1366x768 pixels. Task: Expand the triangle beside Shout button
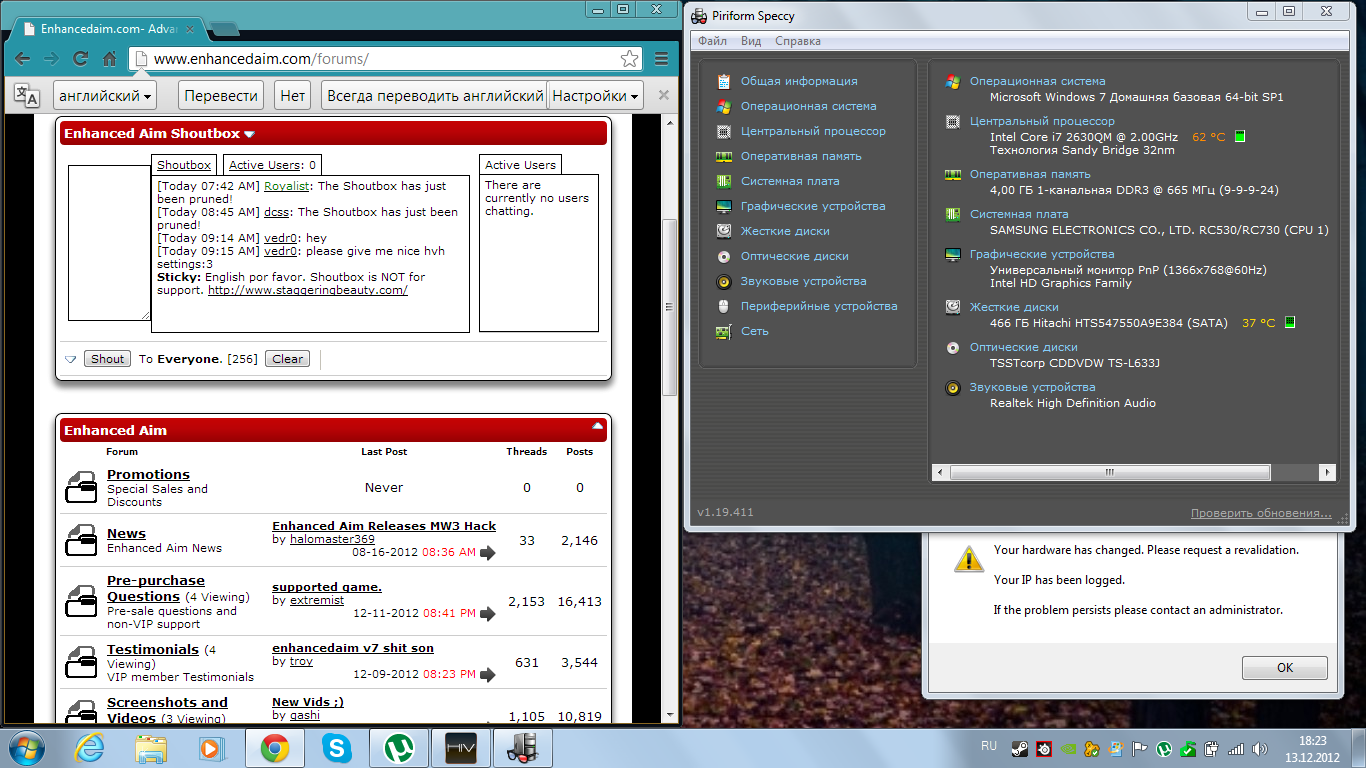70,359
